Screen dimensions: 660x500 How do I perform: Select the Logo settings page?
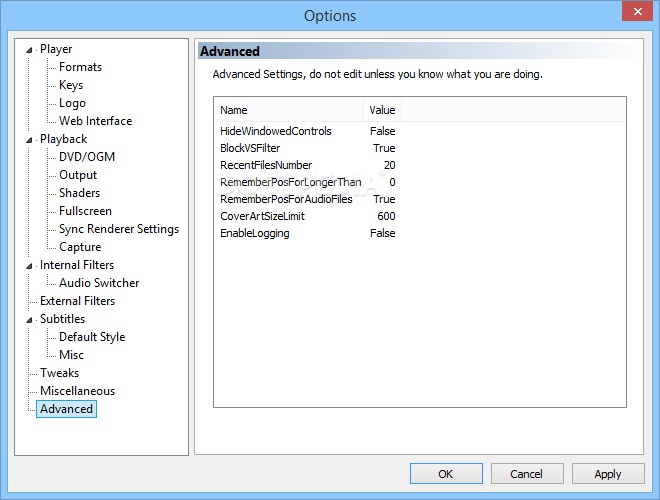[x=72, y=103]
